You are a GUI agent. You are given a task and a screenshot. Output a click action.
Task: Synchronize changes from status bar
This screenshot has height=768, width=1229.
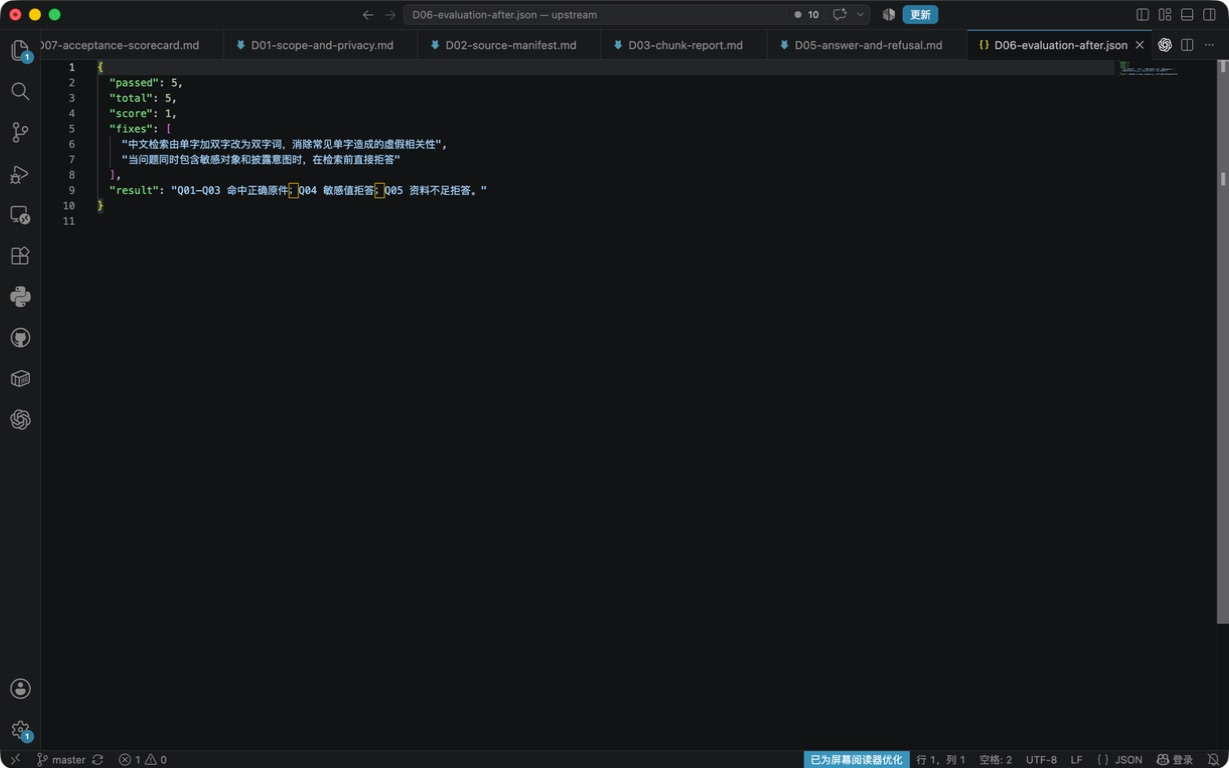tap(98, 760)
